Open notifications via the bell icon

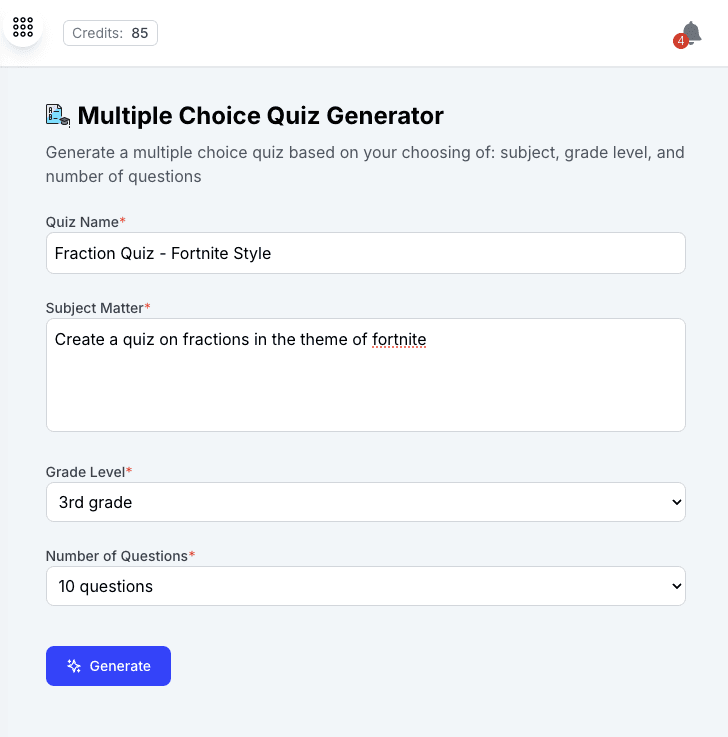tap(691, 33)
